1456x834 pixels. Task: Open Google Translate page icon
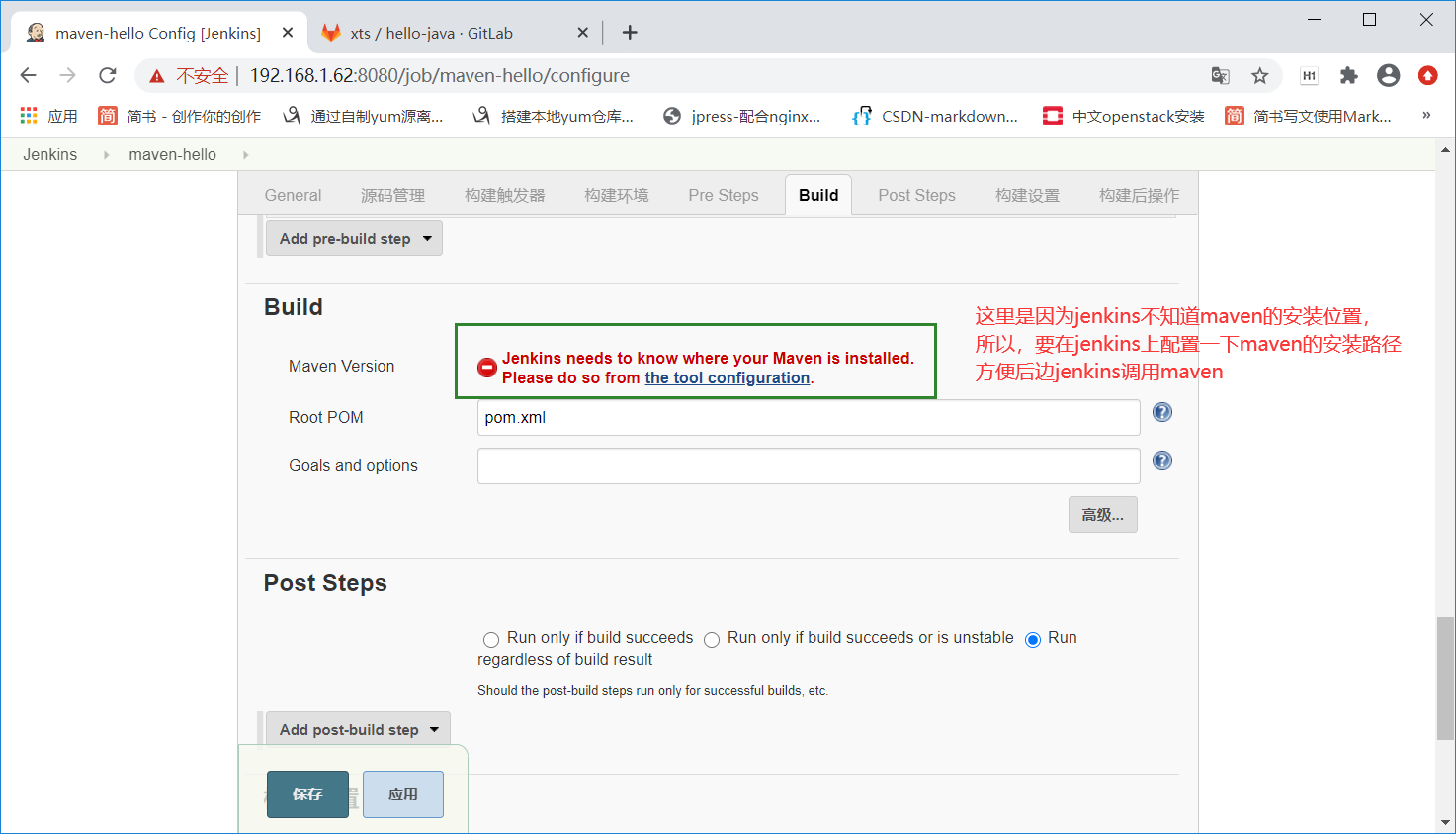(x=1220, y=75)
